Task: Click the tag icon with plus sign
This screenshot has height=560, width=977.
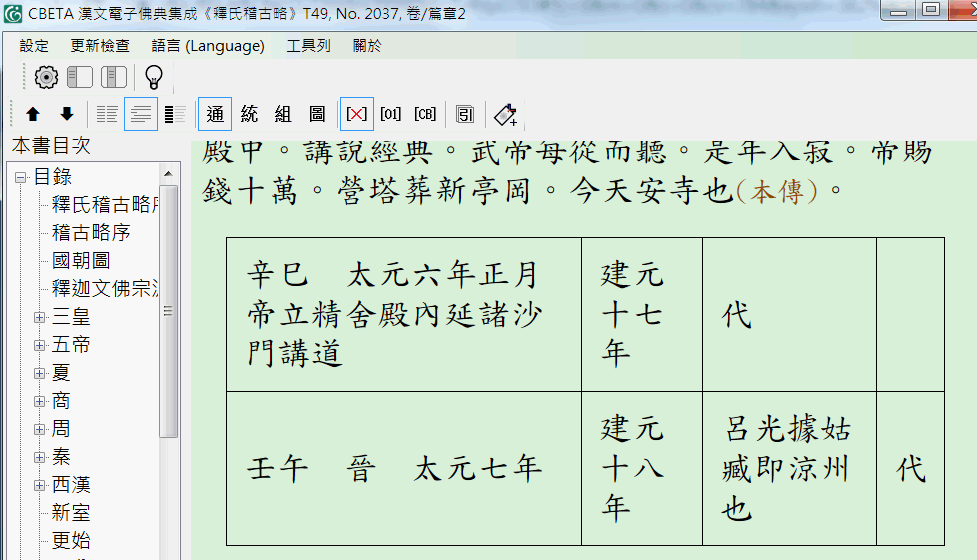Action: click(x=506, y=115)
